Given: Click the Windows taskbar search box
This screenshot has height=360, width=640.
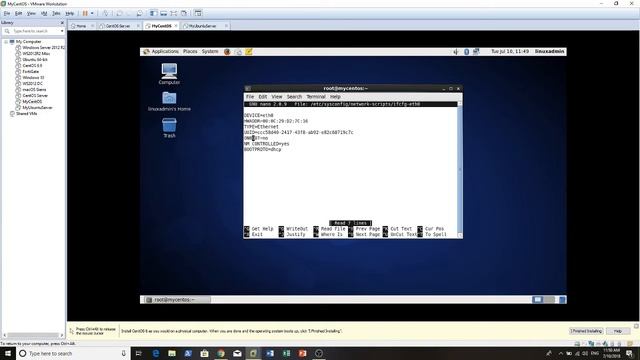Looking at the screenshot, I should point(73,353).
